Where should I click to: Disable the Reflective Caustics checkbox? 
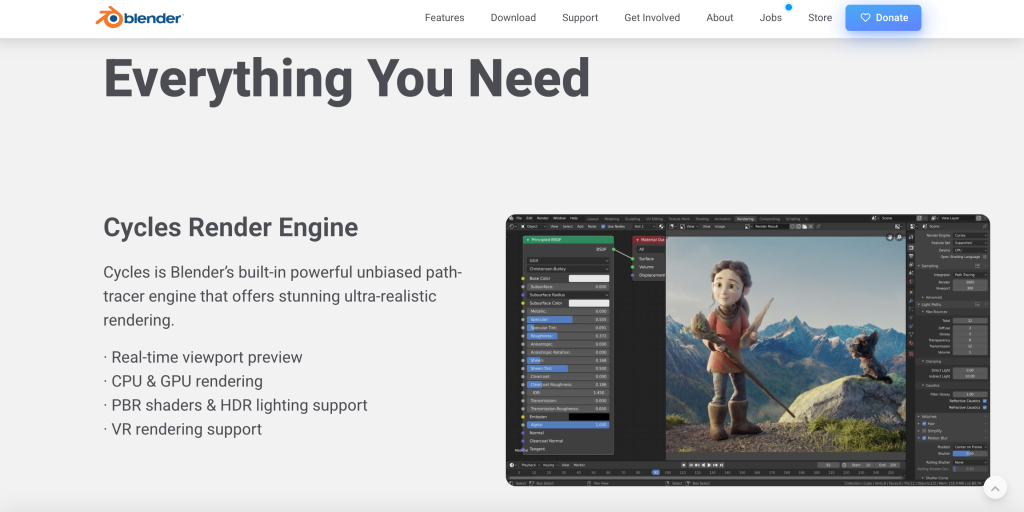[984, 401]
